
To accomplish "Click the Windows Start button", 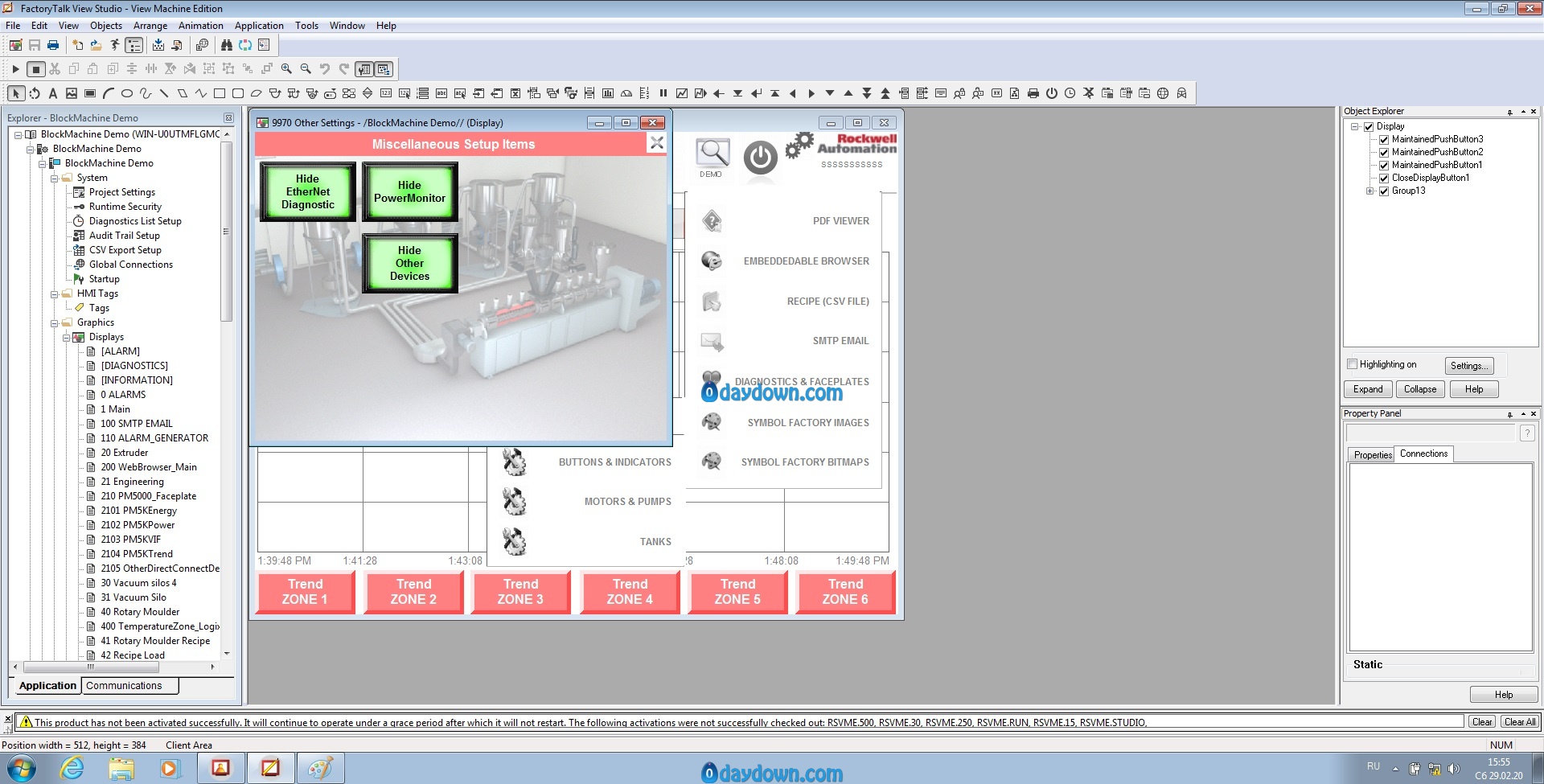I will pos(21,769).
